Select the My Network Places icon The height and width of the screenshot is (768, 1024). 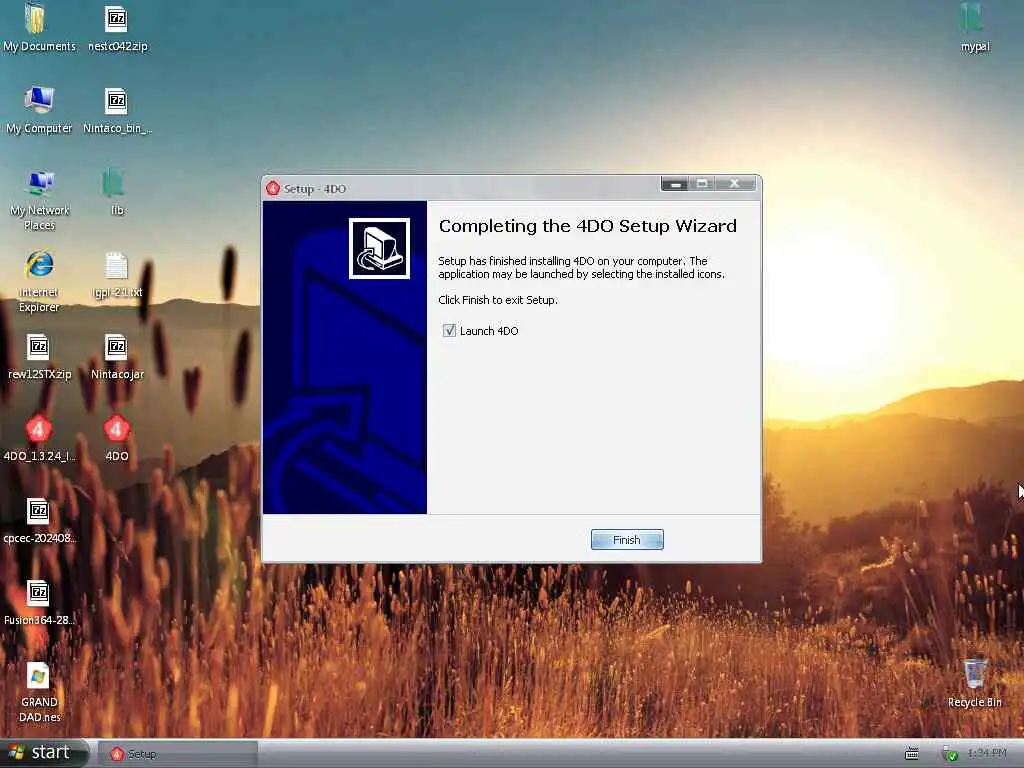point(39,200)
